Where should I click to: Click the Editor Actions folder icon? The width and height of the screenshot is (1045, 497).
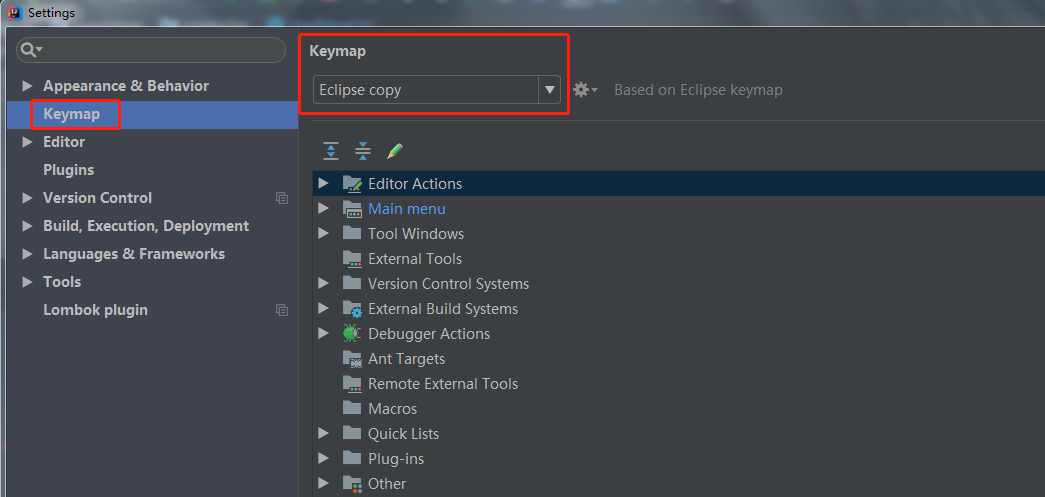pos(352,184)
